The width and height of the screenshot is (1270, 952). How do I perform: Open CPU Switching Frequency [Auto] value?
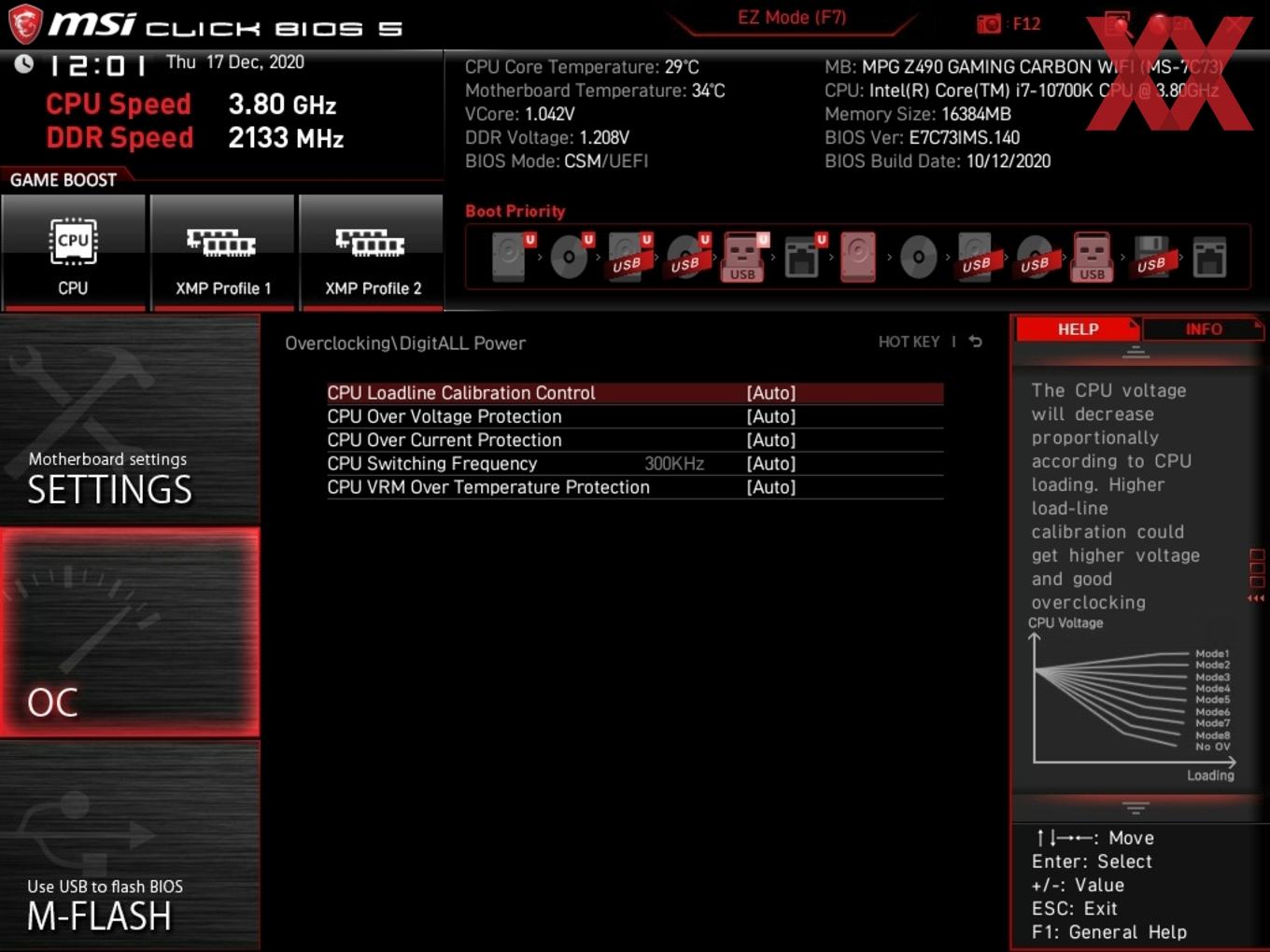pos(771,463)
